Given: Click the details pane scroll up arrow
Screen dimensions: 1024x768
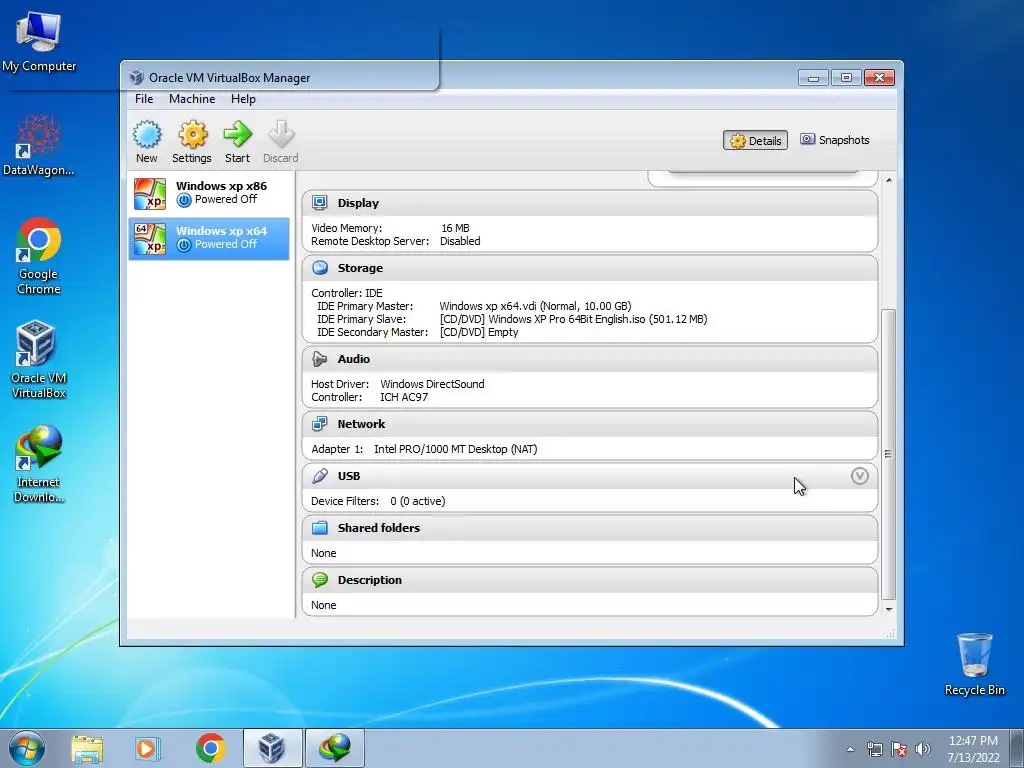Looking at the screenshot, I should (889, 180).
